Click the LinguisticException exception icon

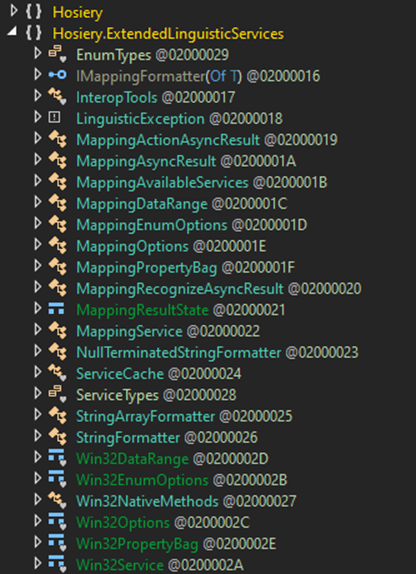pyautogui.click(x=55, y=118)
